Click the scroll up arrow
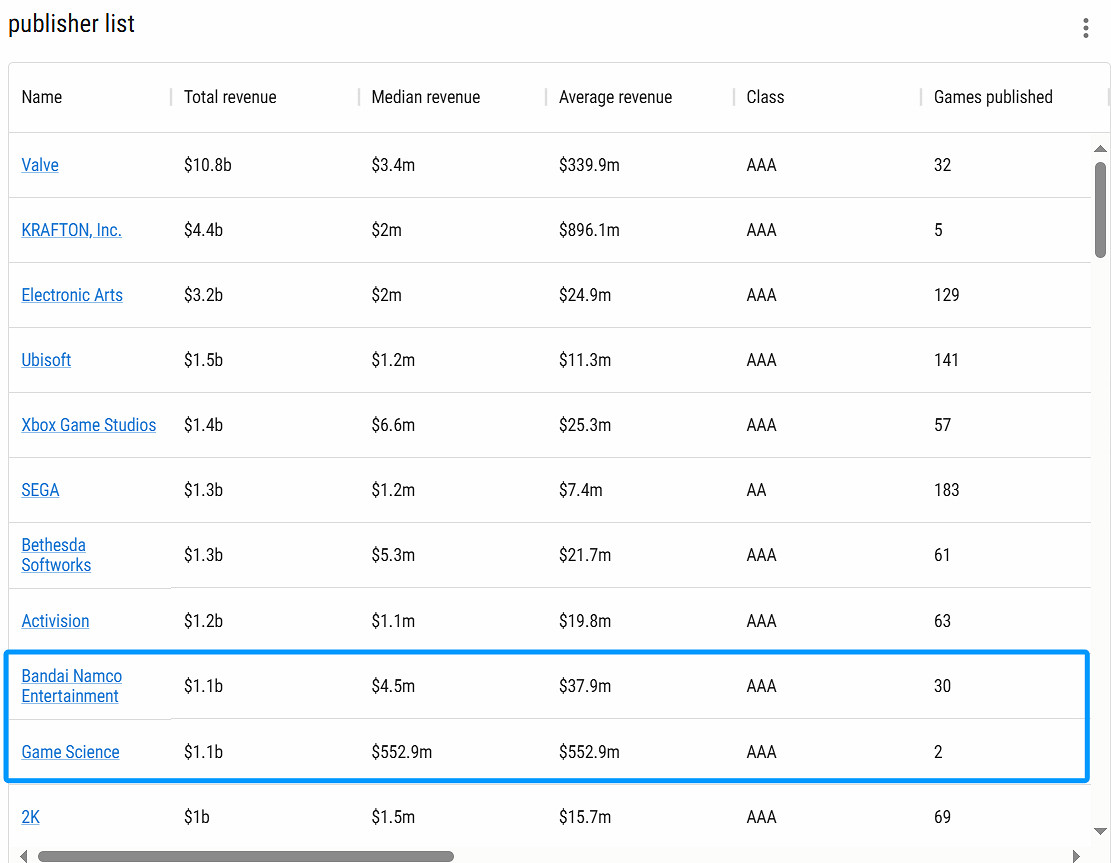Viewport: 1111px width, 863px height. coord(1100,149)
